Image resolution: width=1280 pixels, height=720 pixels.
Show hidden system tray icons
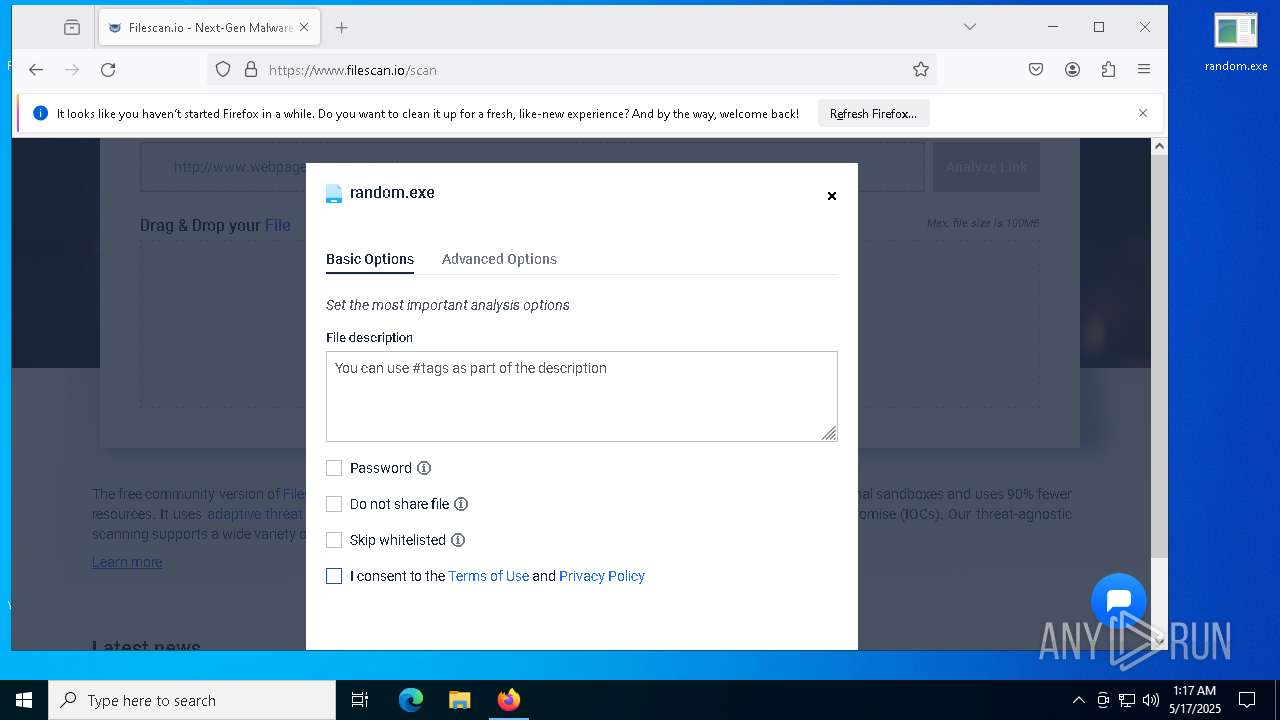1078,700
